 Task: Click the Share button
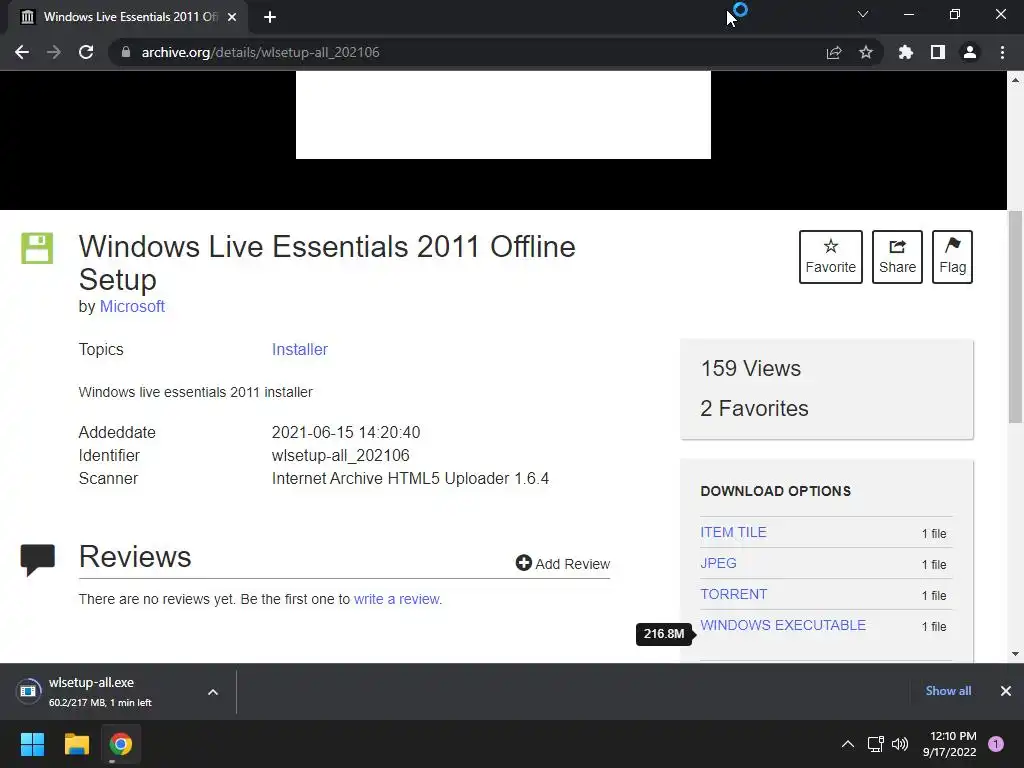coord(897,257)
